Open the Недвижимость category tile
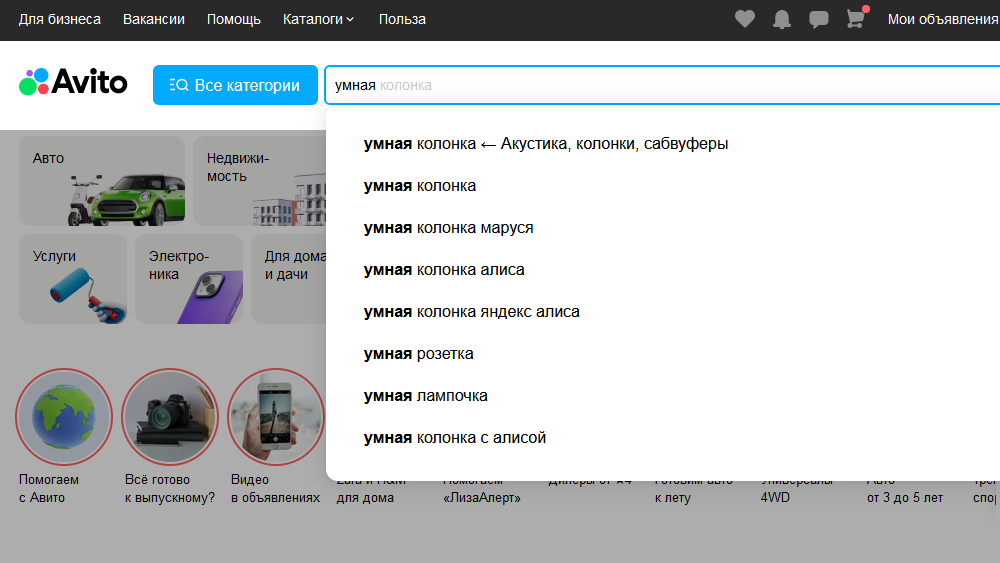 tap(260, 181)
